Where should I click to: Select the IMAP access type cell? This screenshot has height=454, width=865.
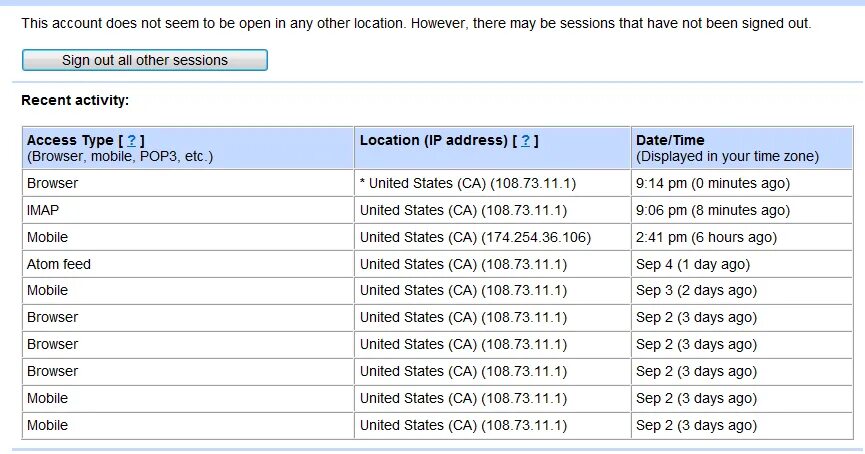(44, 210)
